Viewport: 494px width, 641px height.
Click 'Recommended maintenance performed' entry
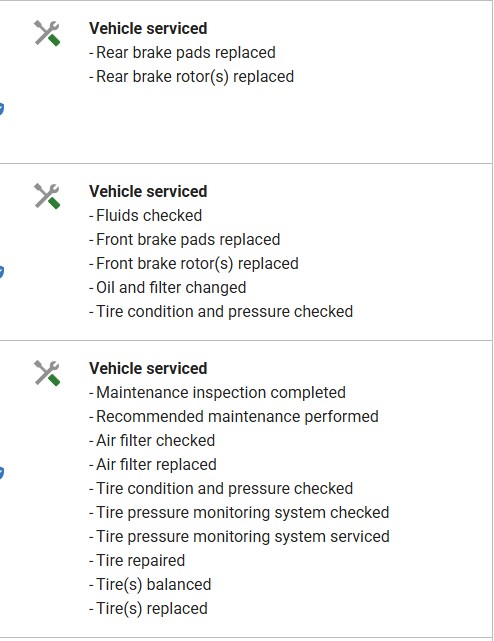(x=234, y=417)
